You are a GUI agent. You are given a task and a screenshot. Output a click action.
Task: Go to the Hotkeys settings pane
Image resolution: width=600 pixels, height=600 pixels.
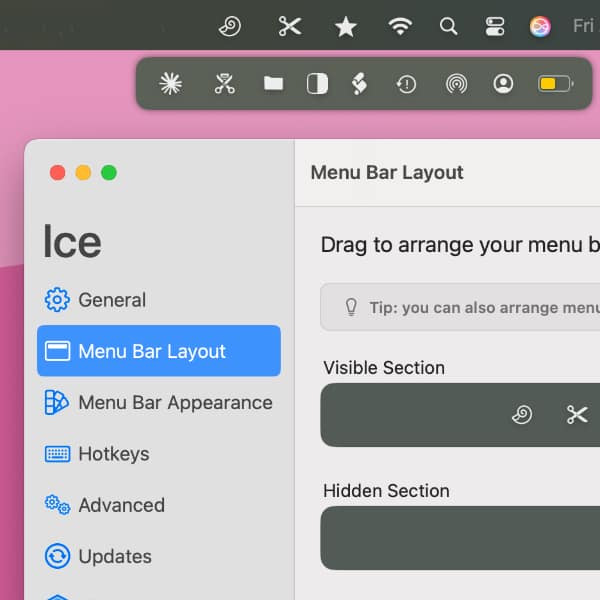(x=113, y=454)
